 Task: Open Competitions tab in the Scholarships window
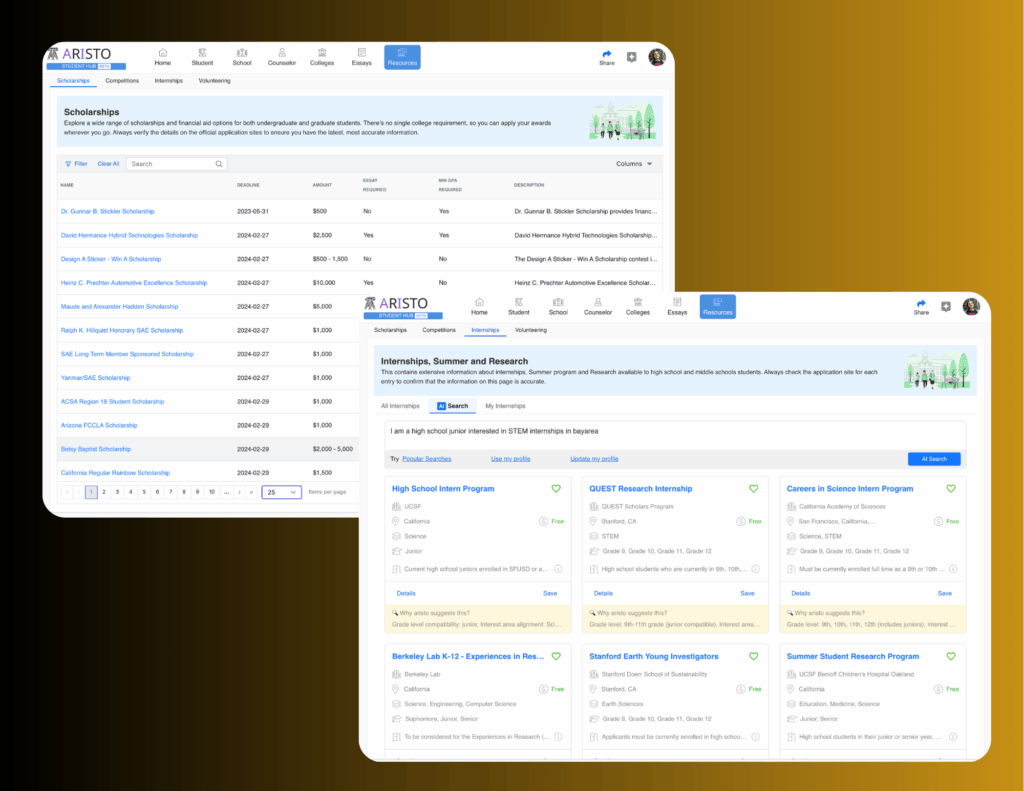tap(122, 80)
